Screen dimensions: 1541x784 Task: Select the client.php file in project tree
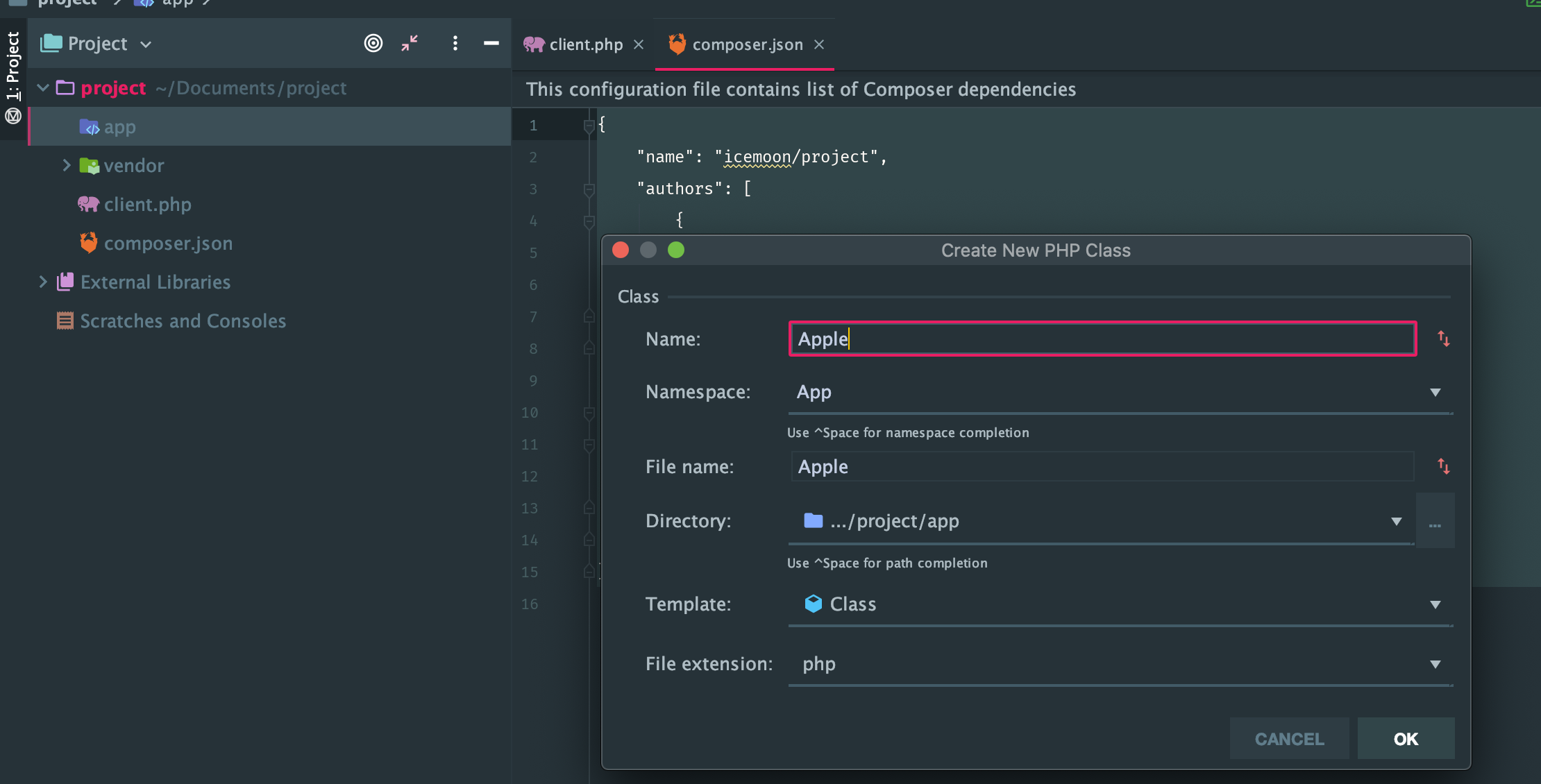point(147,205)
